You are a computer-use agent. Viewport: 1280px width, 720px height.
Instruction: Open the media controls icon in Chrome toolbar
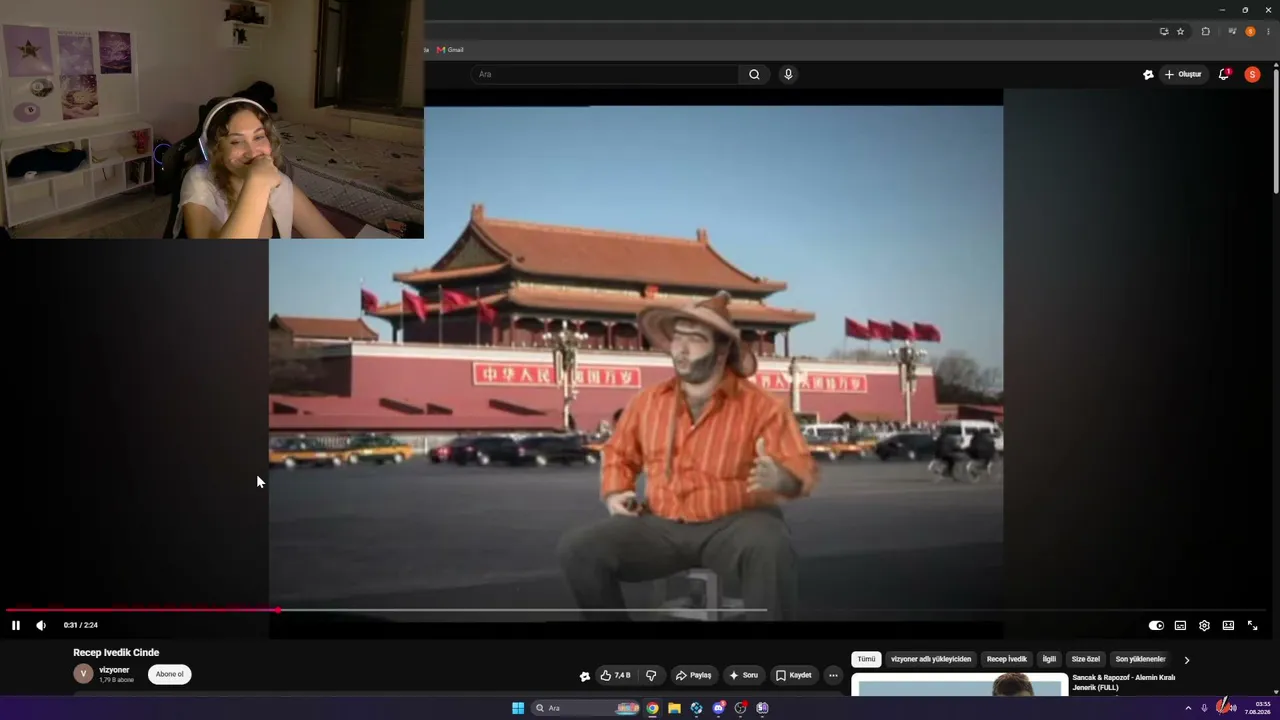click(x=1232, y=31)
